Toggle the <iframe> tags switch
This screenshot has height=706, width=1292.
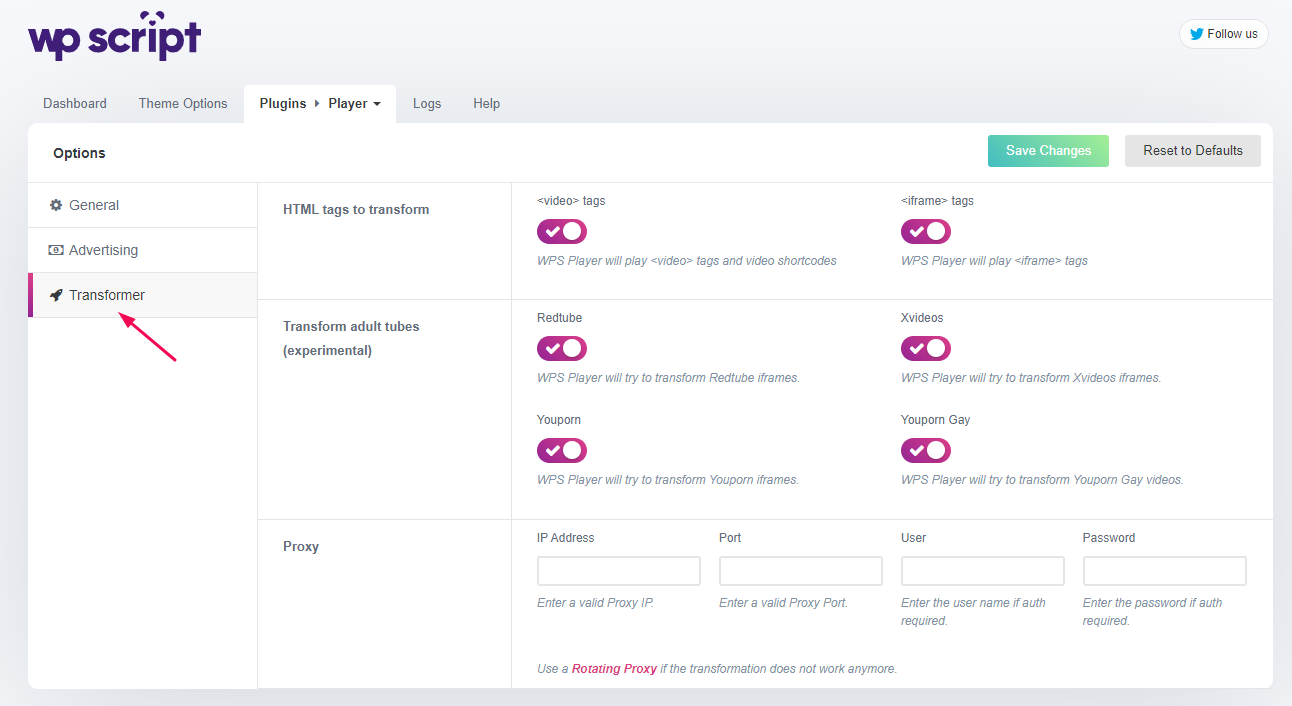[926, 232]
